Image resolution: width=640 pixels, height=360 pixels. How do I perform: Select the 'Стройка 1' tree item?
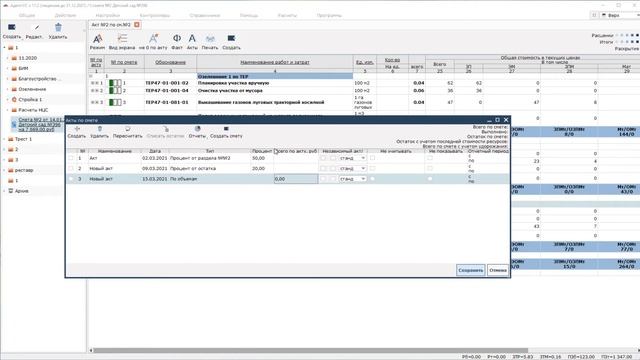[30, 100]
